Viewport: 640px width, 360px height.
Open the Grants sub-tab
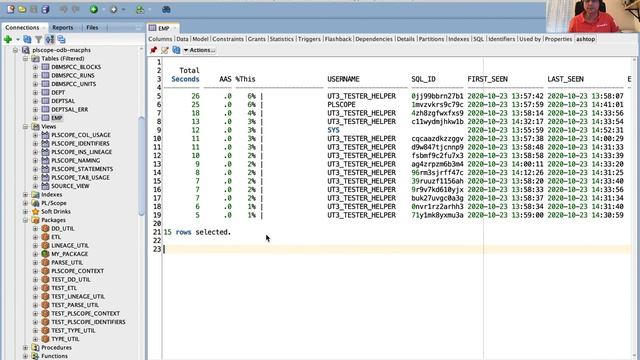[256, 39]
